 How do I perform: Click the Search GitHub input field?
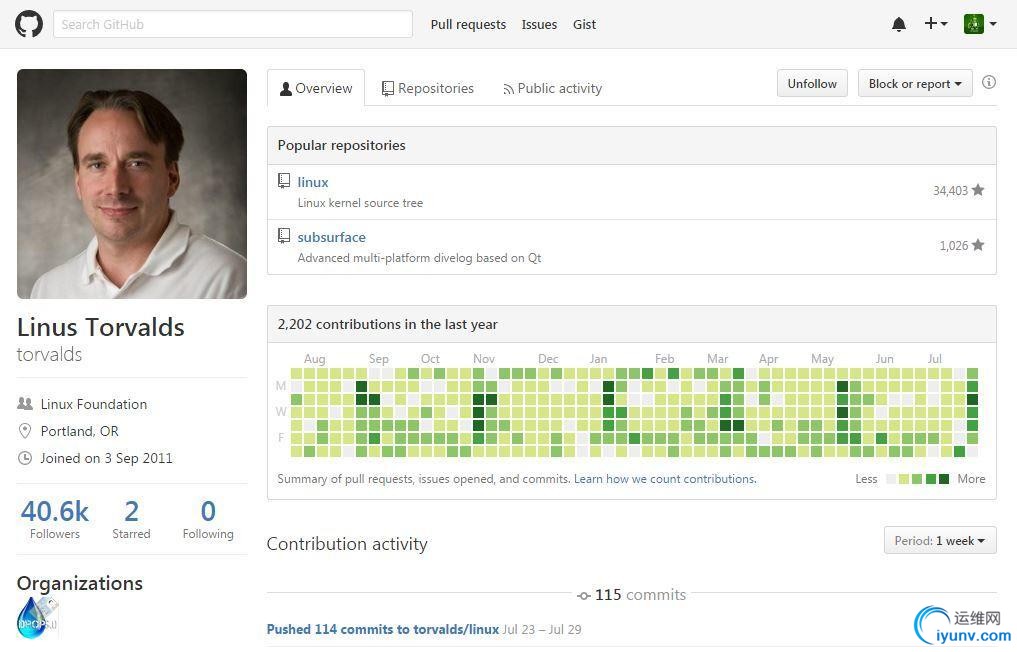(x=233, y=24)
